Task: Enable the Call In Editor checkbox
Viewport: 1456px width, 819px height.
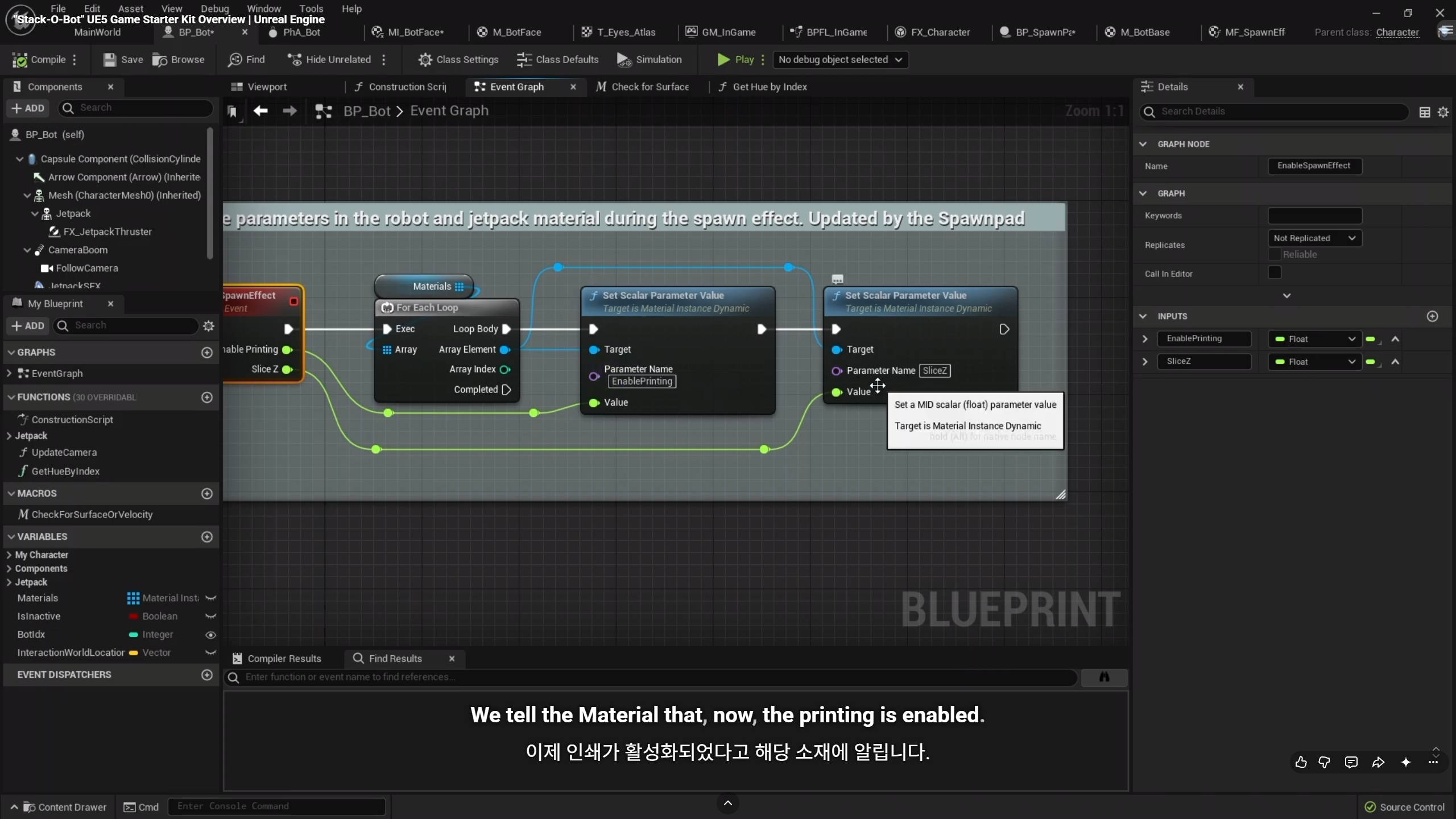Action: pyautogui.click(x=1275, y=273)
